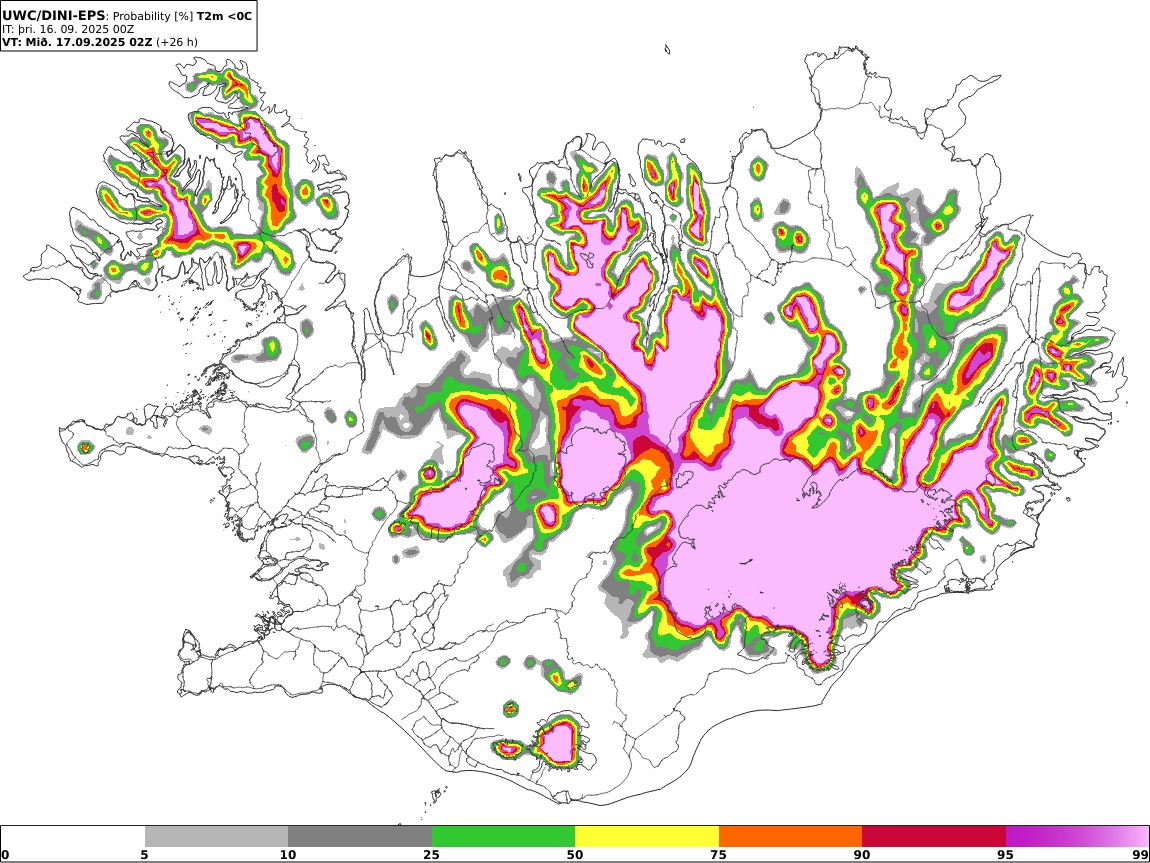Click the white 0-5 legend swatch

(73, 837)
